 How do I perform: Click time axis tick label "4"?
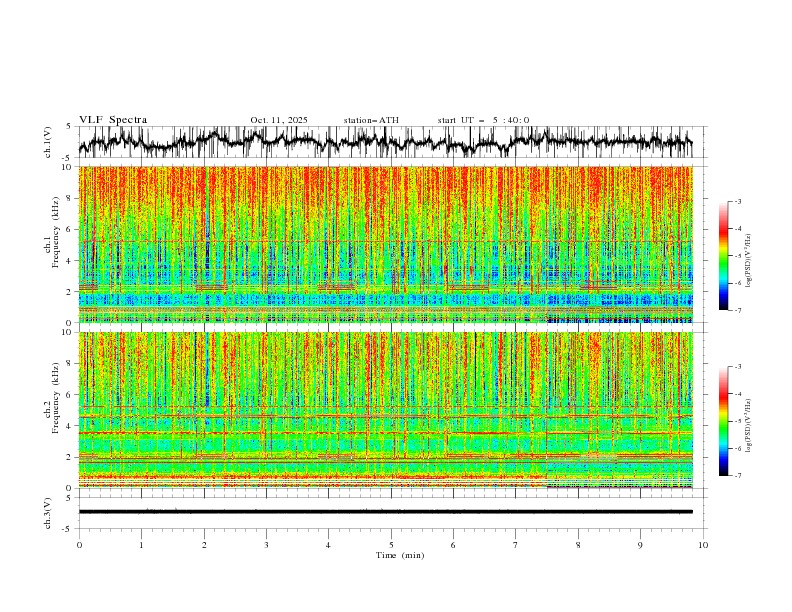(x=328, y=545)
